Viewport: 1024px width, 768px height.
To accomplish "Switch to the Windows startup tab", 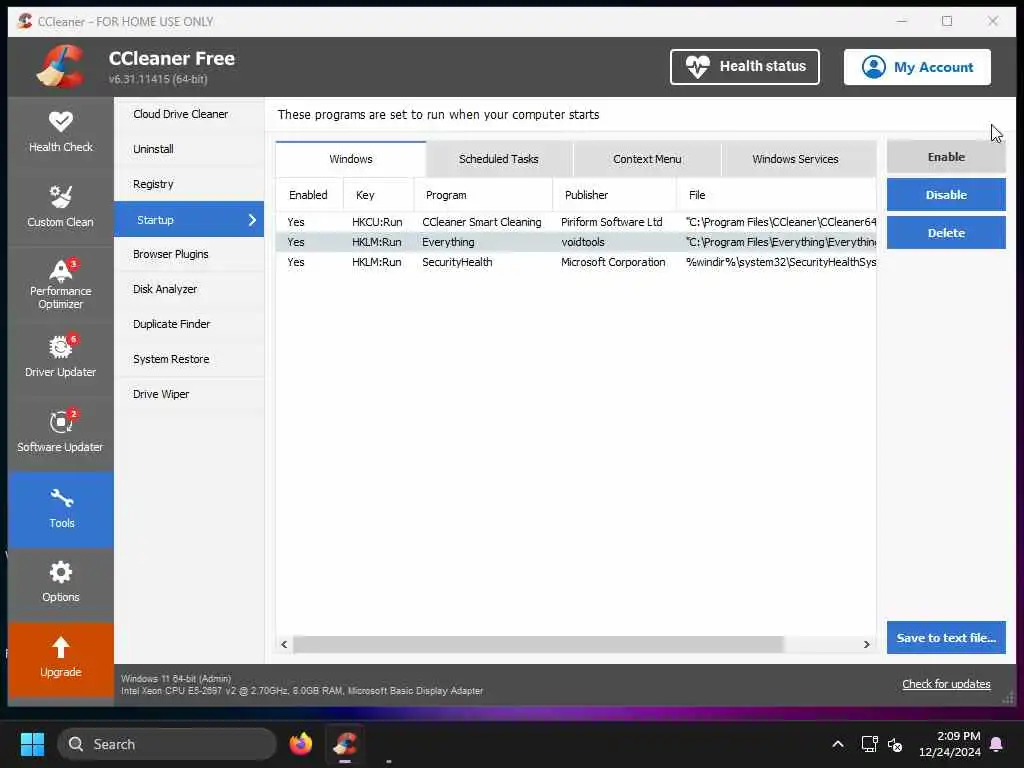I will point(351,159).
